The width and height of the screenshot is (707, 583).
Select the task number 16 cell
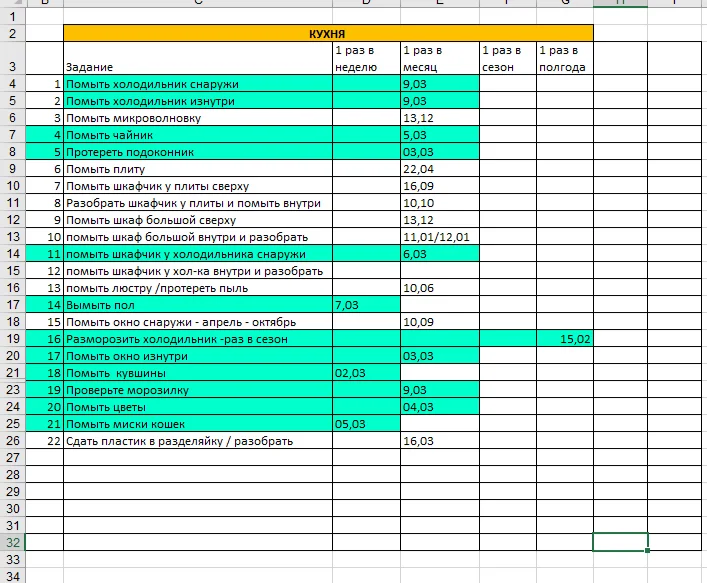pos(45,339)
